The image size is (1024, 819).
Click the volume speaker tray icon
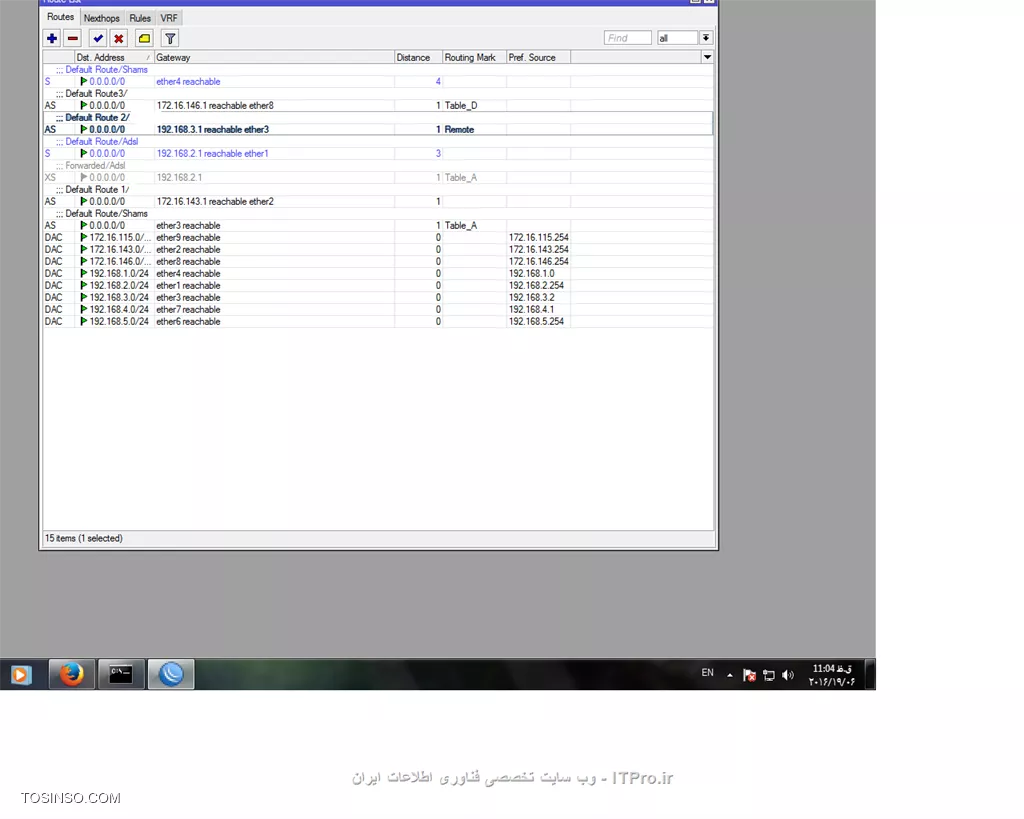788,675
